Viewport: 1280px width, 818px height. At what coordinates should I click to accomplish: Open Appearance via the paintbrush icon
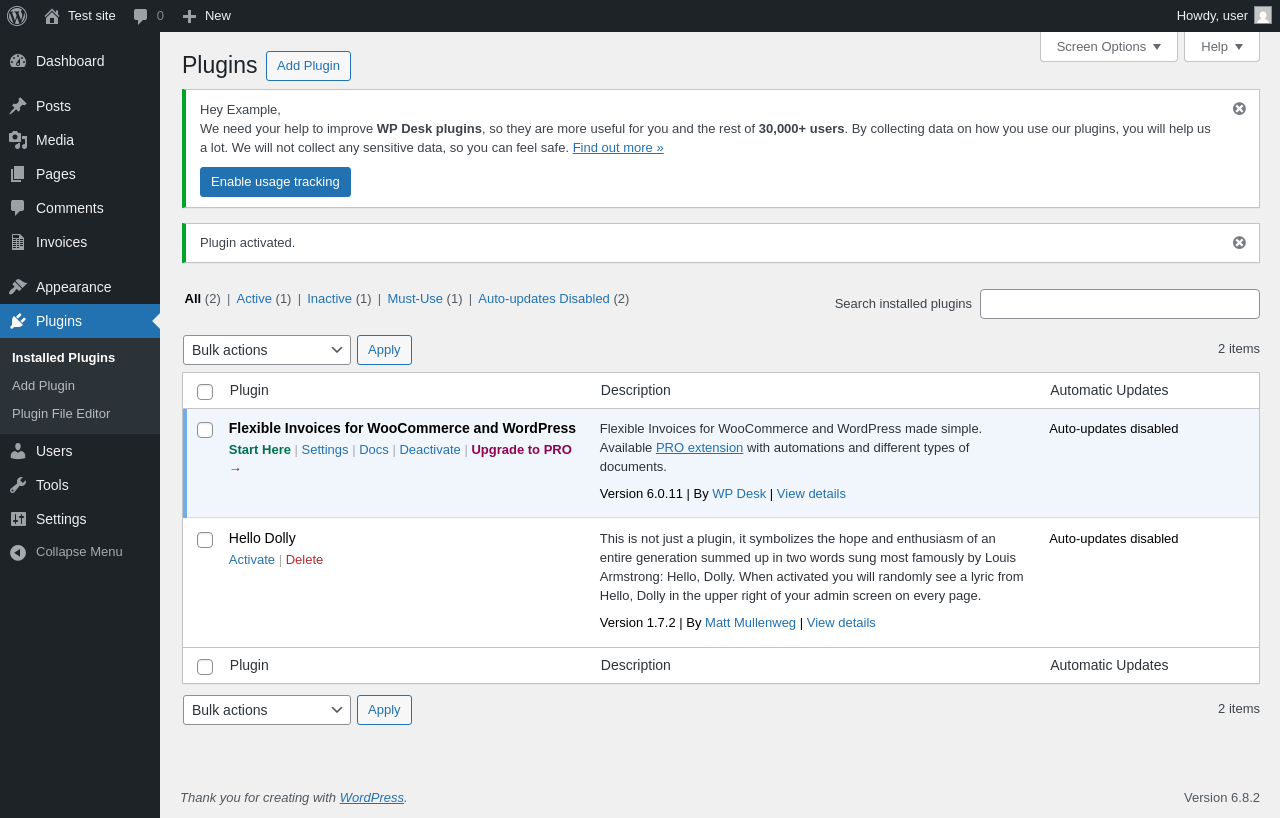tap(18, 287)
